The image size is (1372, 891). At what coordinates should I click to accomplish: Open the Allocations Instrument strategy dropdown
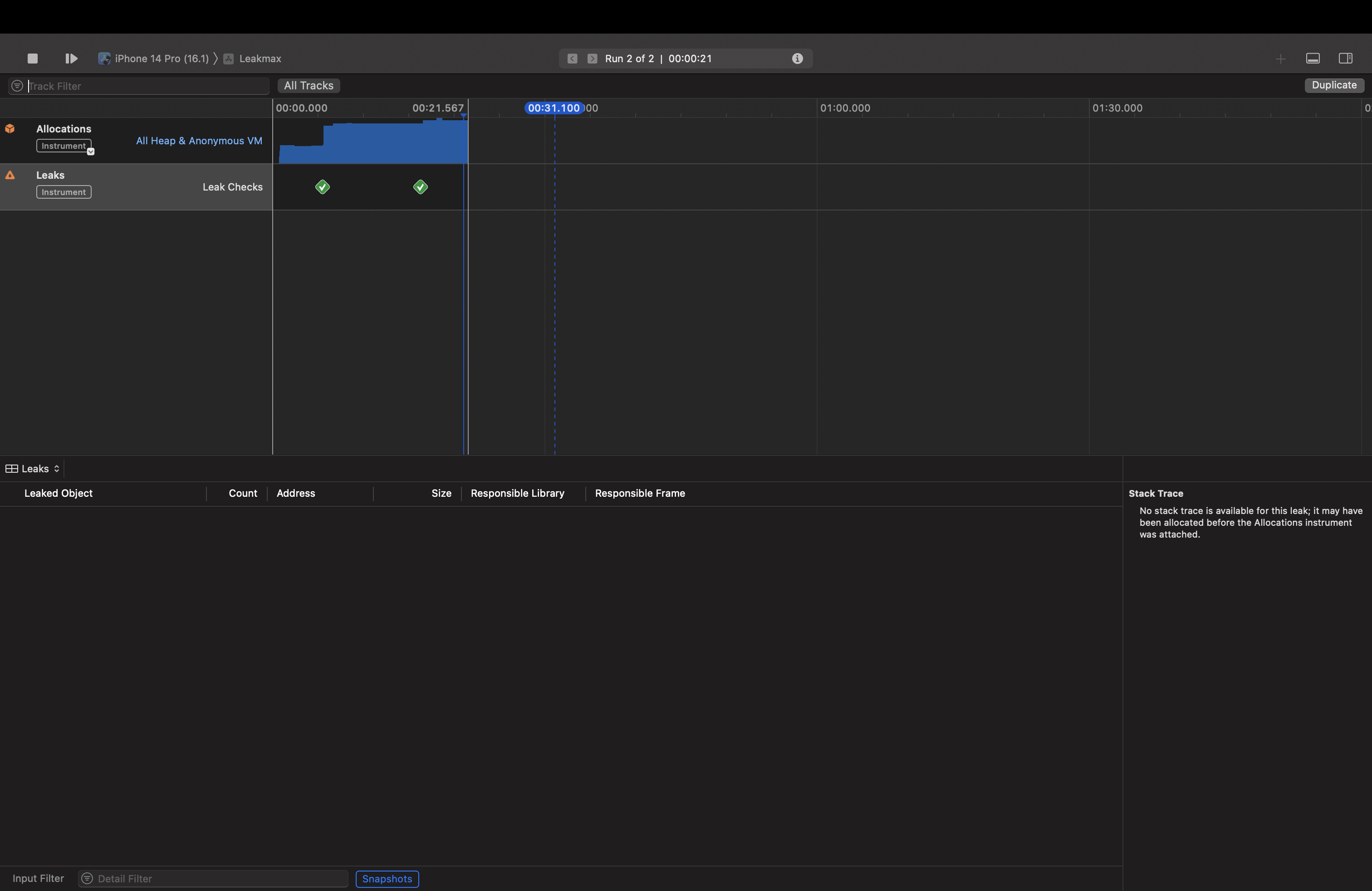[90, 152]
